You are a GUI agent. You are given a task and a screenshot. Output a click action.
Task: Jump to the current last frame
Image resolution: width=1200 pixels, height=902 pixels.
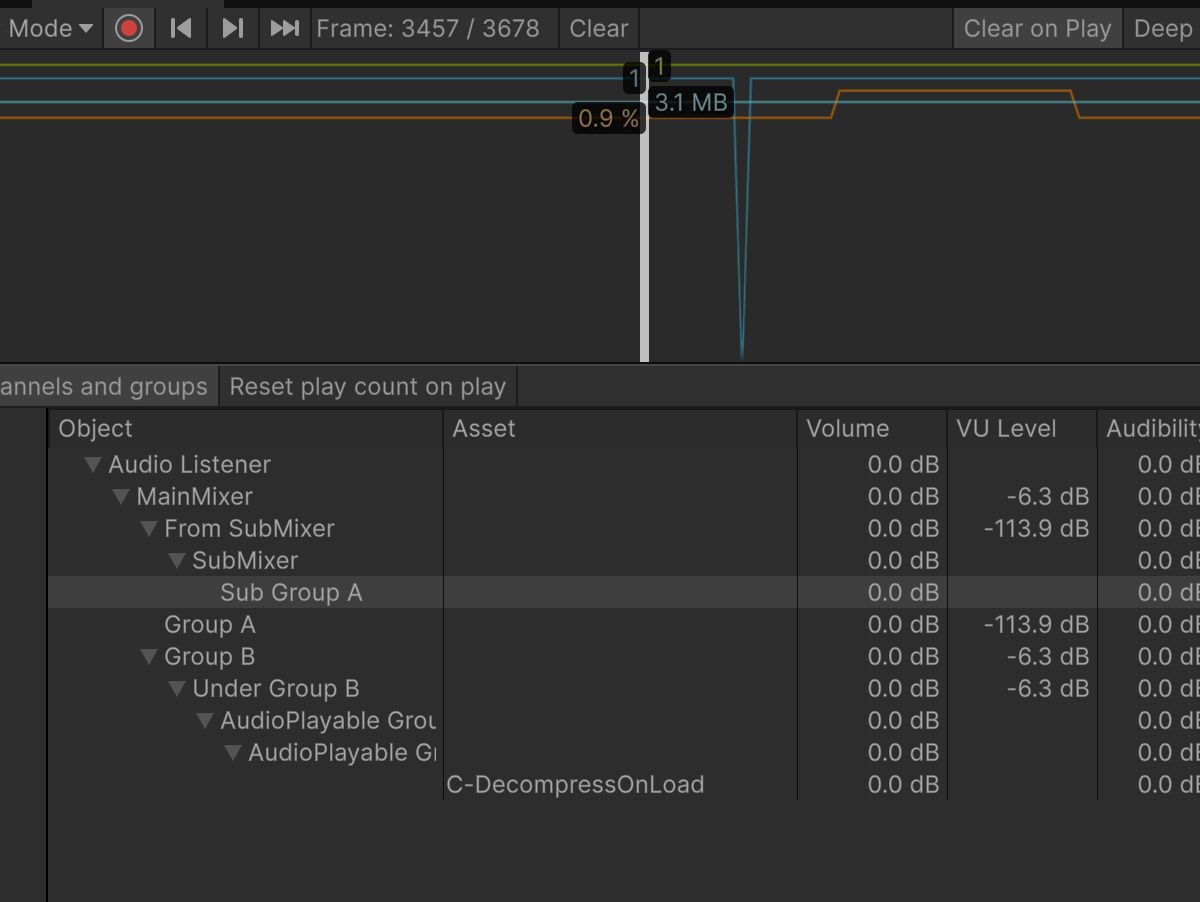(285, 28)
